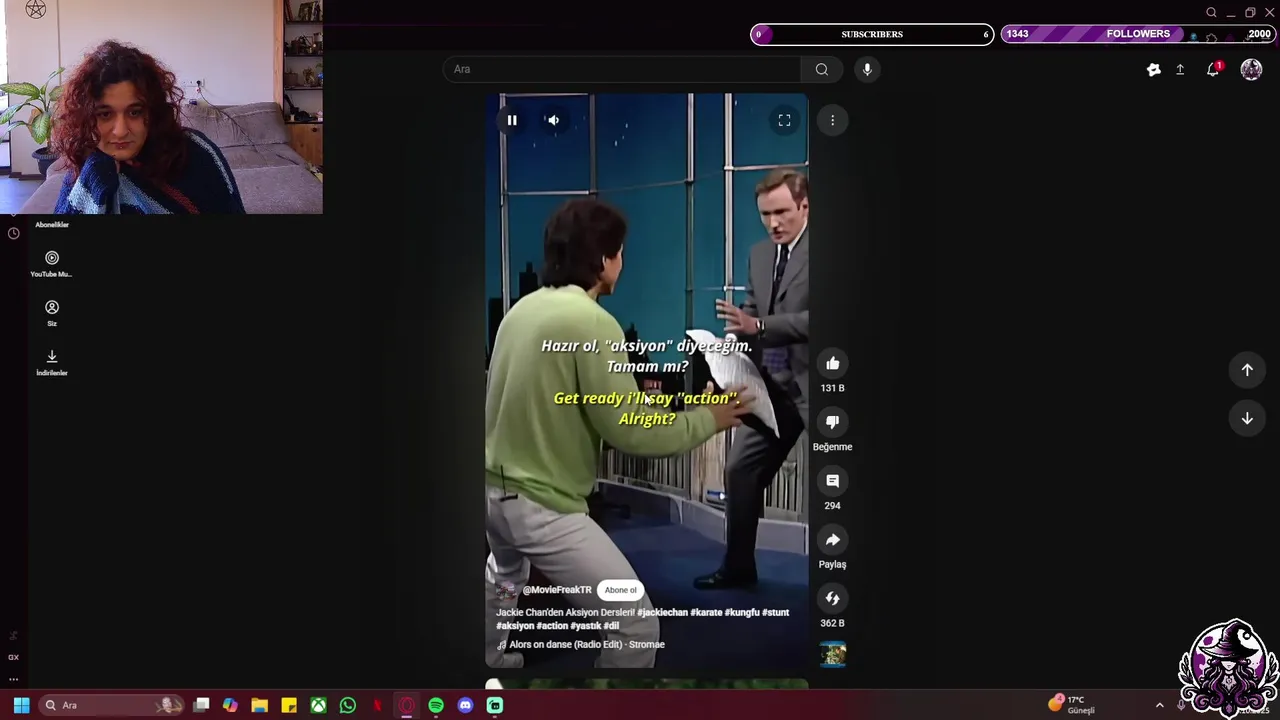Viewport: 1280px width, 720px height.
Task: Launch Copilot from the taskbar
Action: (230, 705)
